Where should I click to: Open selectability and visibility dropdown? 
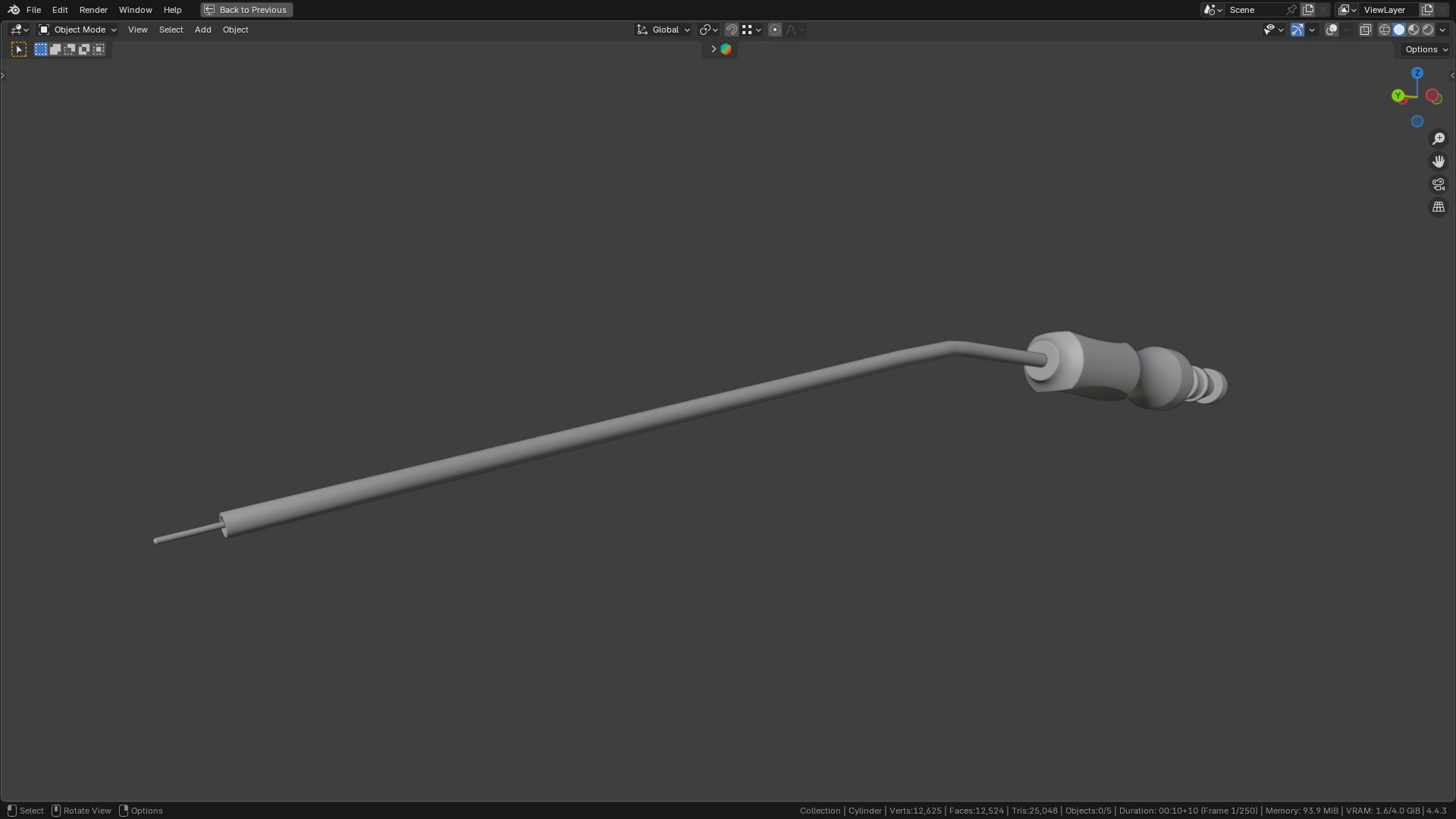1273,30
